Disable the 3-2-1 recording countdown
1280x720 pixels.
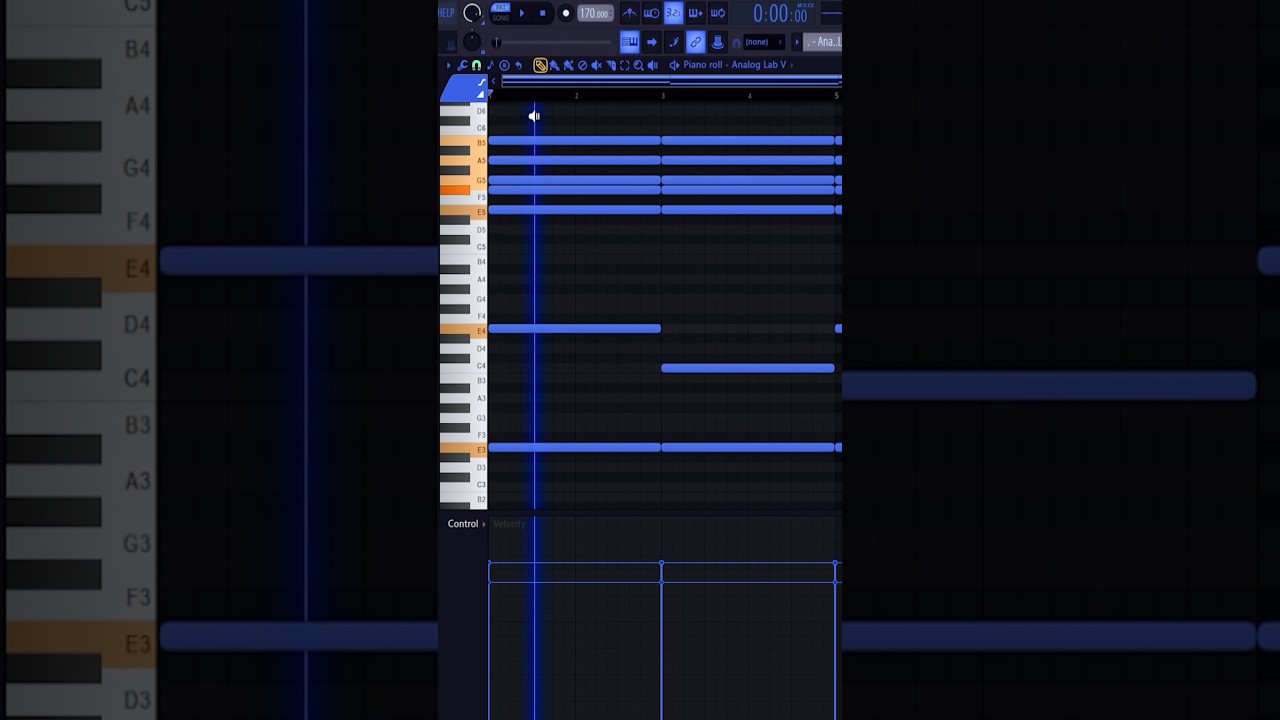click(x=674, y=13)
